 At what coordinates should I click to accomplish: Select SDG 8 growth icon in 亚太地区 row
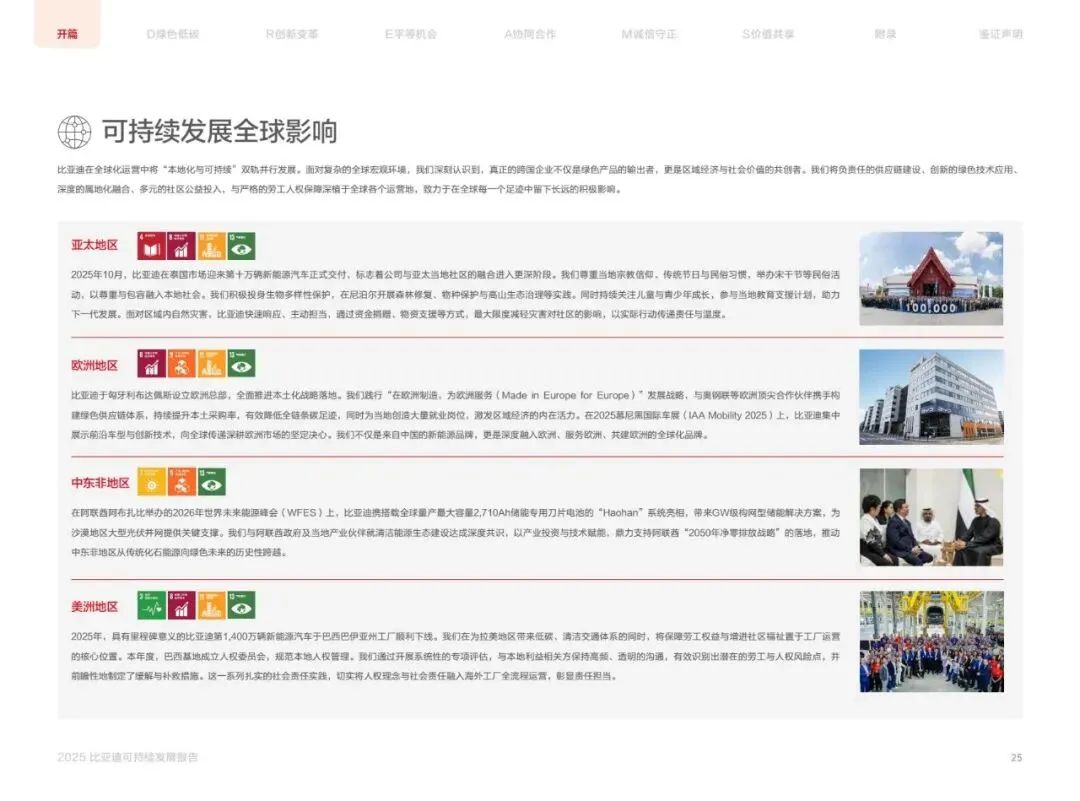click(181, 246)
